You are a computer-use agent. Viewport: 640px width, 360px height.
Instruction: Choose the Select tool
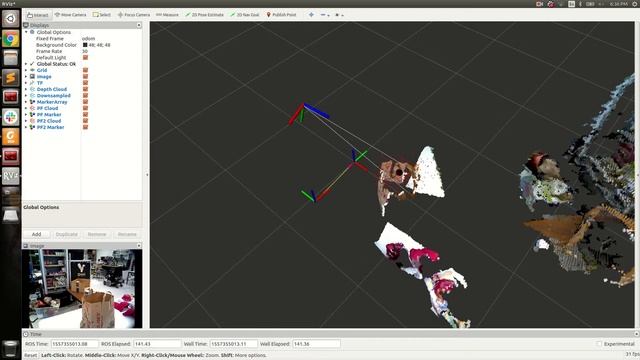click(x=102, y=15)
